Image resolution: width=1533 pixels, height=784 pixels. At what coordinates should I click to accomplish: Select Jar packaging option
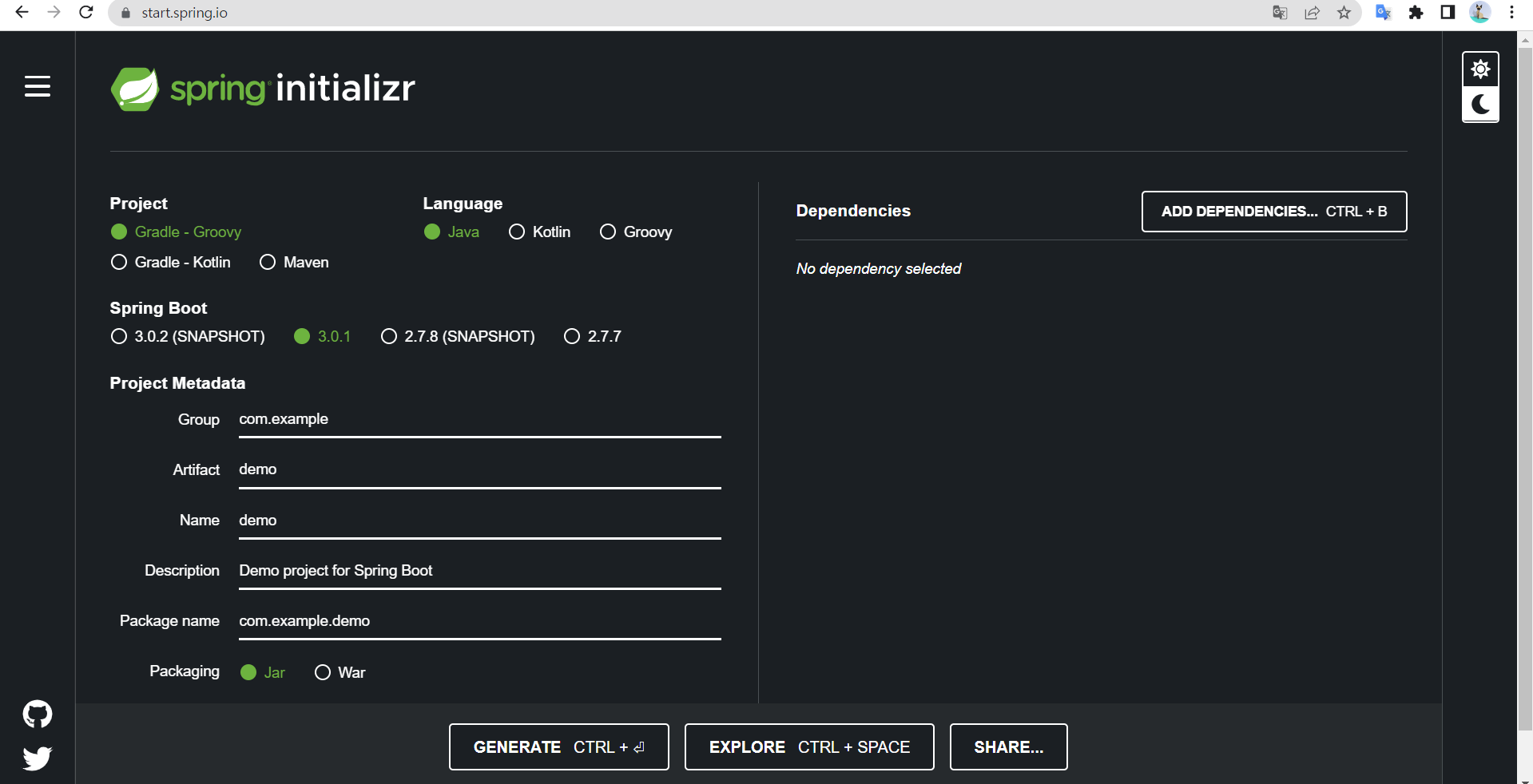pos(262,672)
